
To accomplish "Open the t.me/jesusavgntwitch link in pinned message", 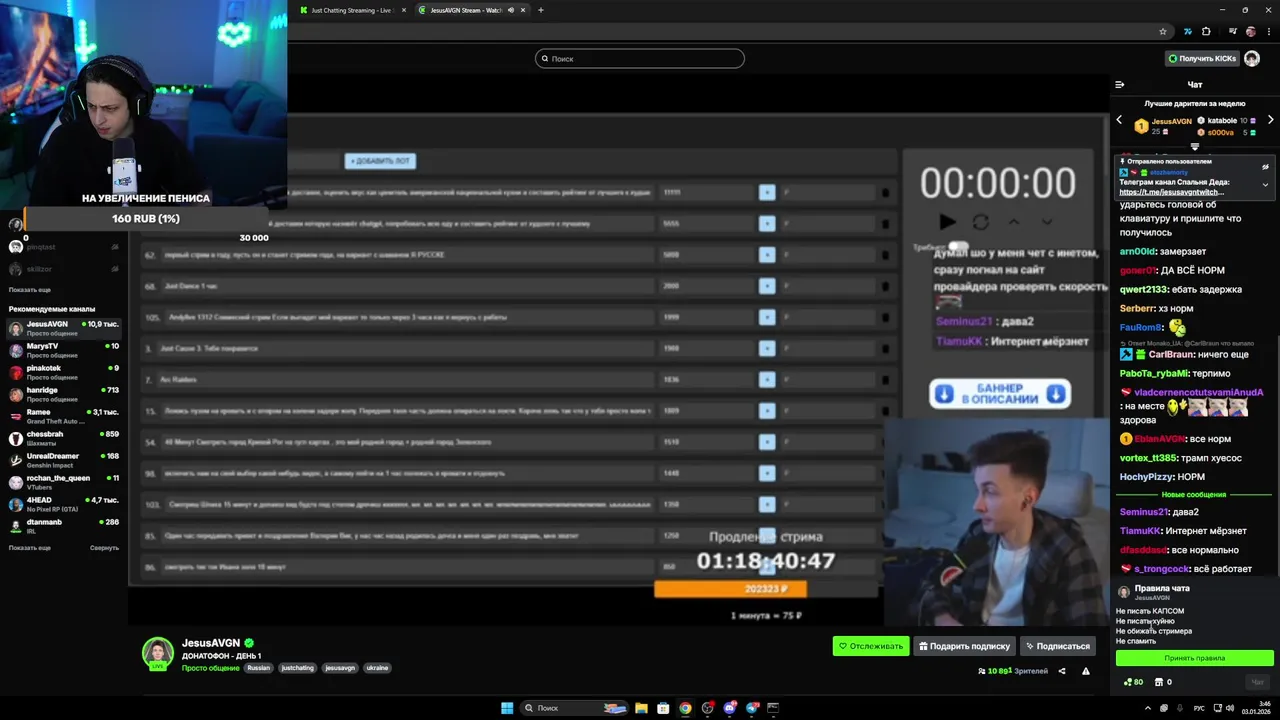I will tap(1169, 192).
